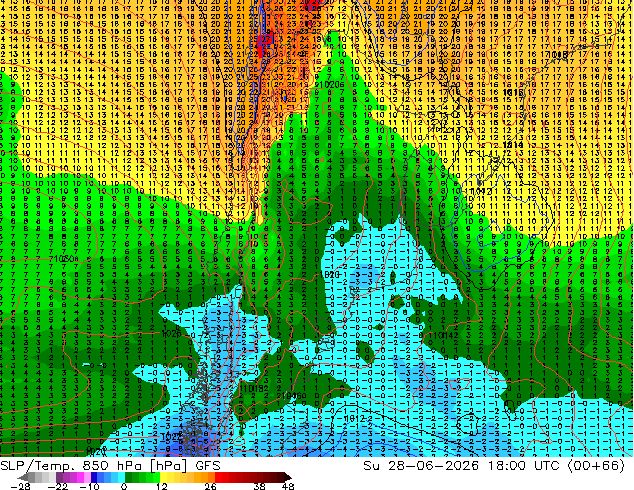Pick the bright yellow swatch above '12' in the legend
634x490 pixels.
click(163, 477)
